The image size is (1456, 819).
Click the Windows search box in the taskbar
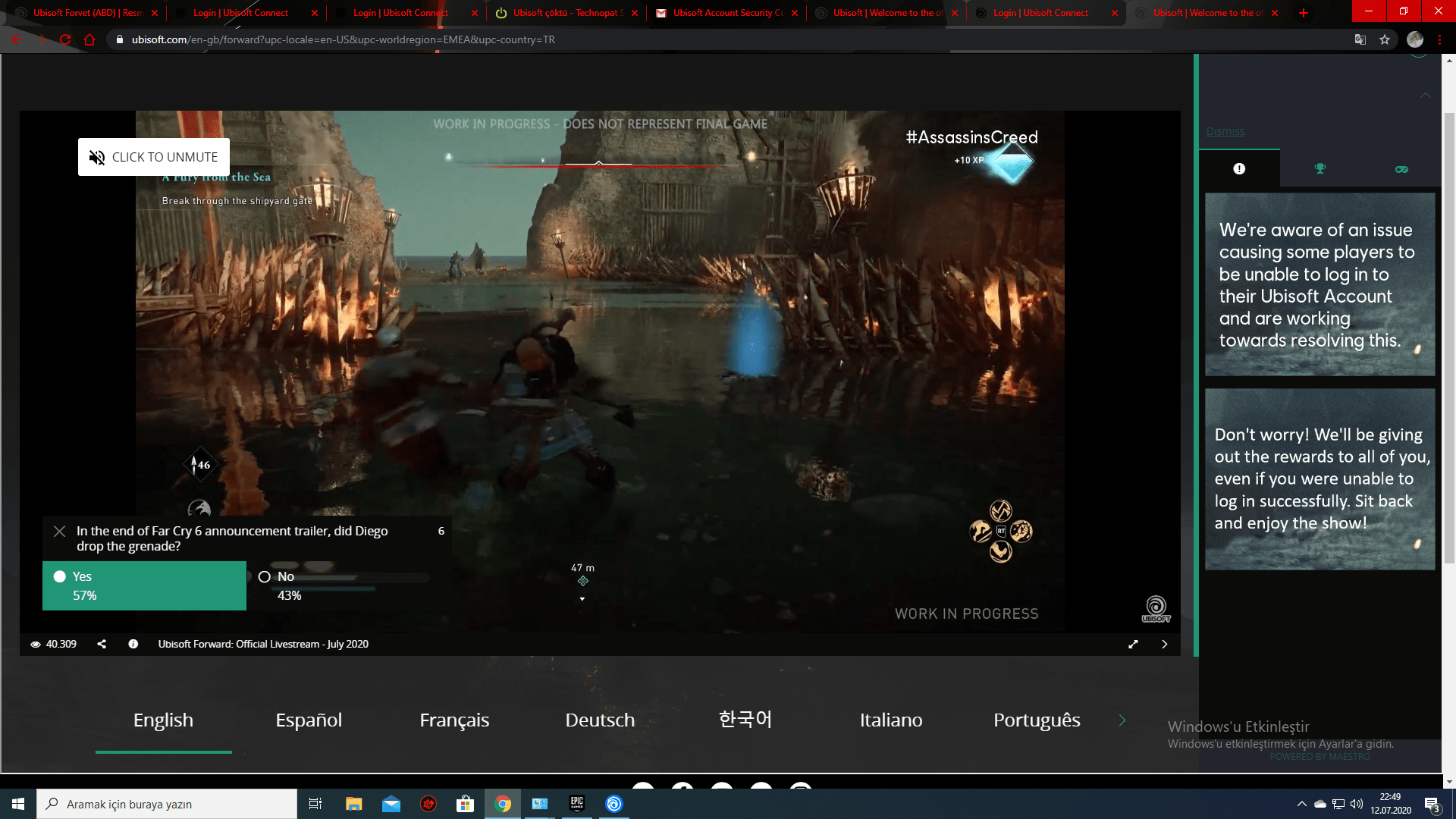167,804
